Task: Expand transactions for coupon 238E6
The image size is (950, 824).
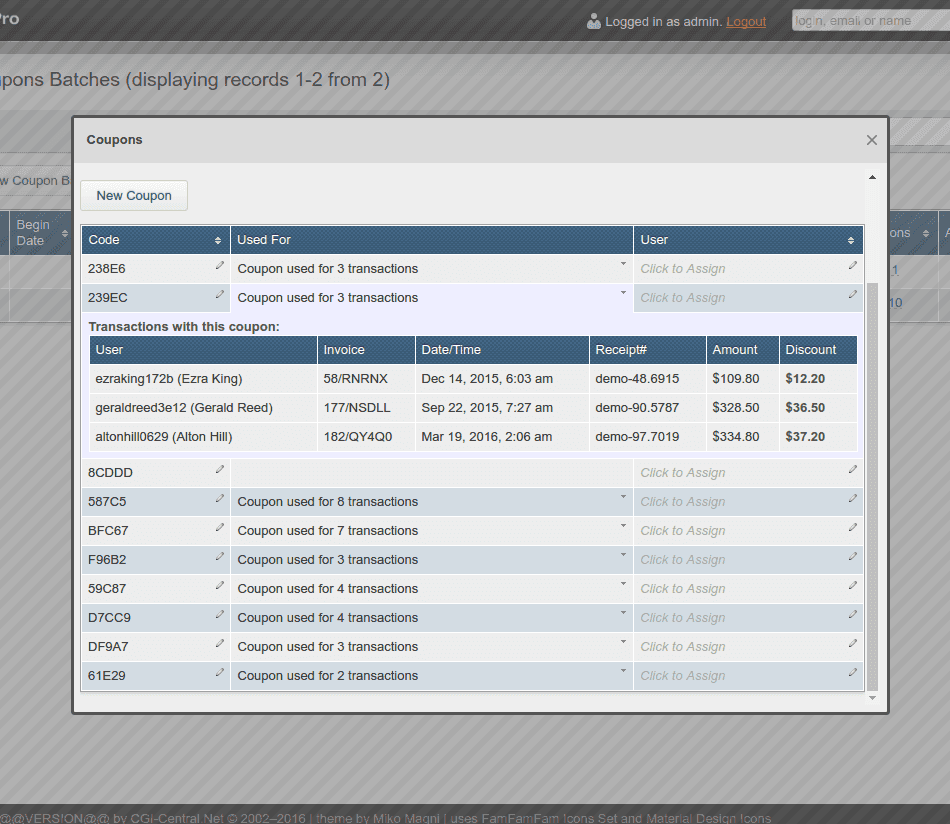Action: (x=623, y=264)
